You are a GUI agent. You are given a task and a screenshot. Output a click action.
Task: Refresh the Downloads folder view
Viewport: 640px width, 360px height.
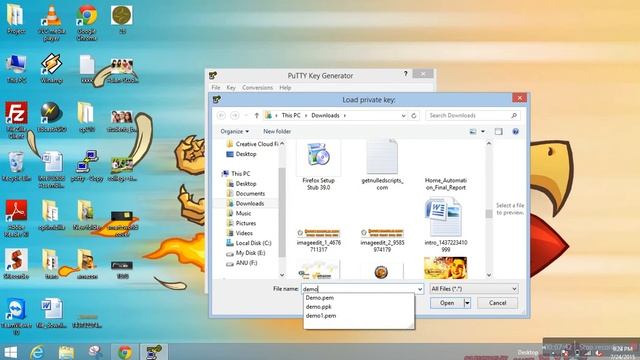point(413,116)
